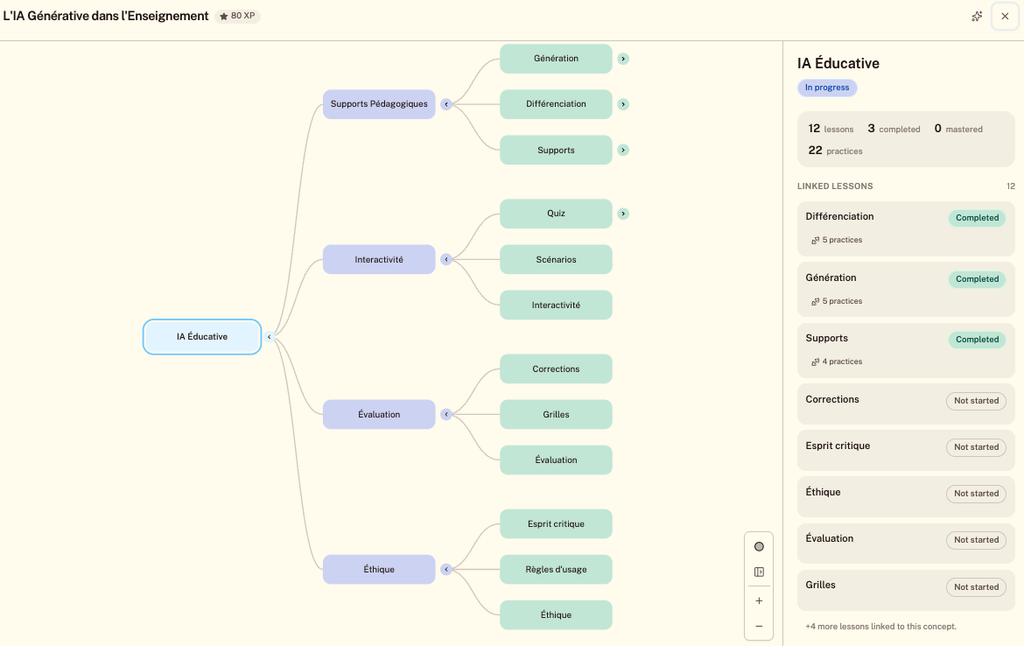Open Esprit critique lesson in linked lessons

click(906, 450)
